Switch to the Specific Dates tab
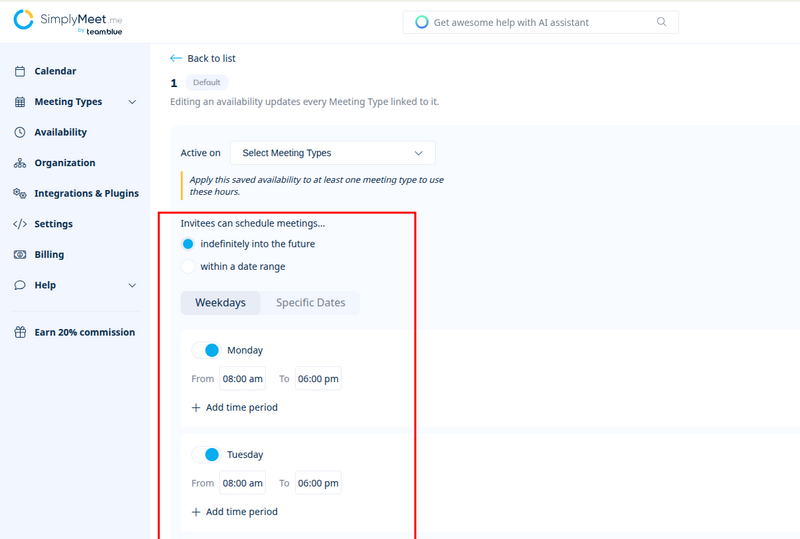This screenshot has width=800, height=539. click(x=310, y=303)
